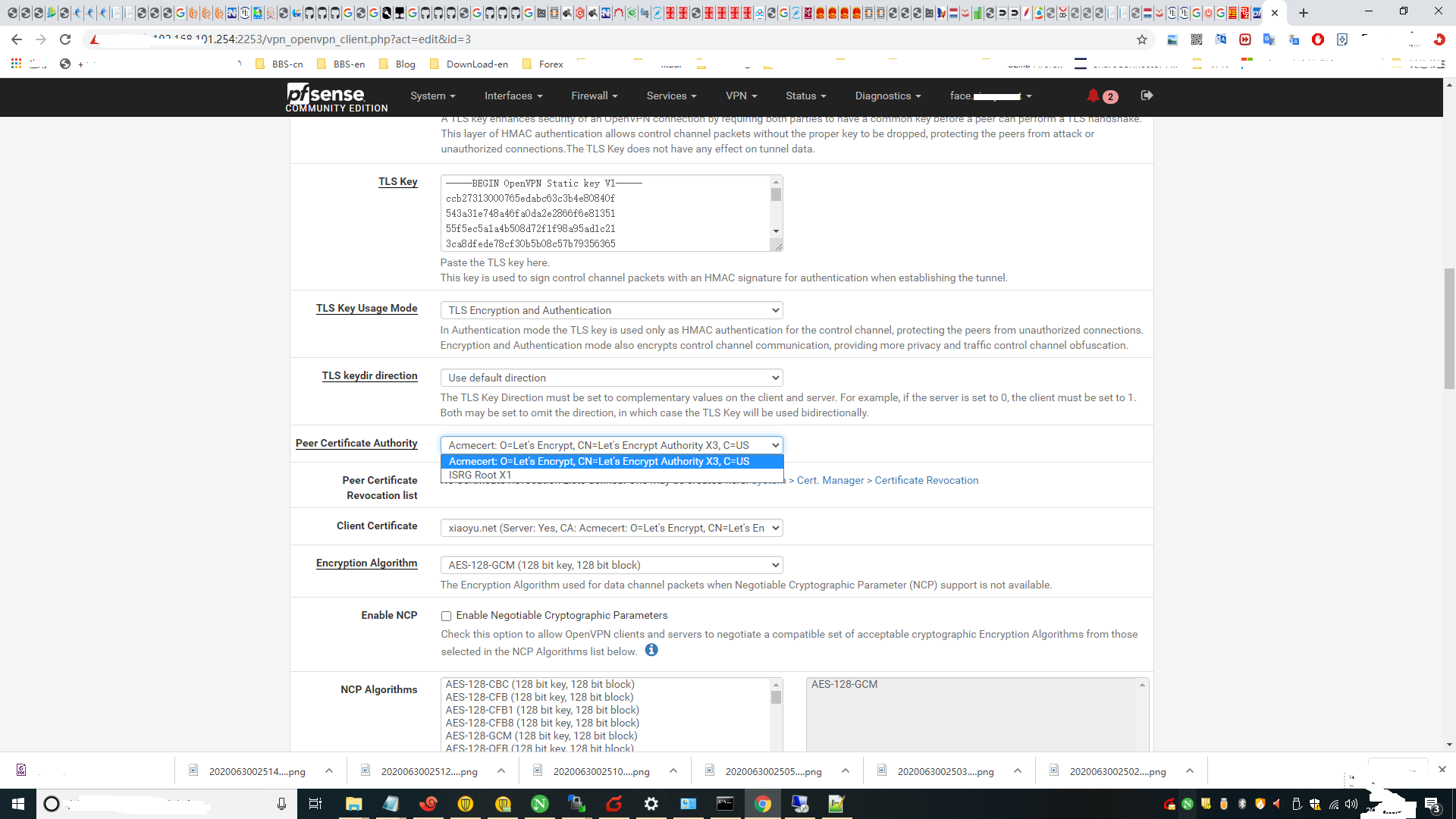Screen dimensions: 1456x819
Task: Select ISRG Root X1 from the dropdown list
Action: point(611,475)
